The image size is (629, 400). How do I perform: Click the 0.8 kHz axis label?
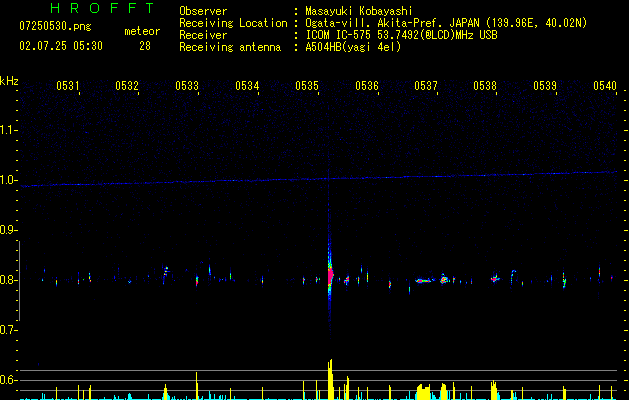coord(7,280)
